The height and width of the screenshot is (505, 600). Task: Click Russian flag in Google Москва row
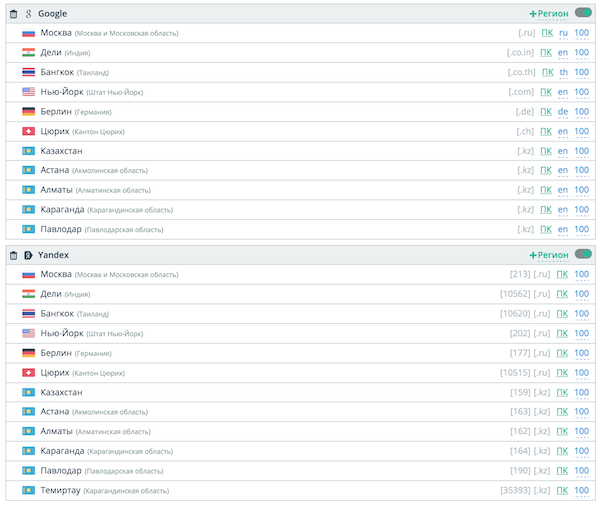(x=29, y=33)
